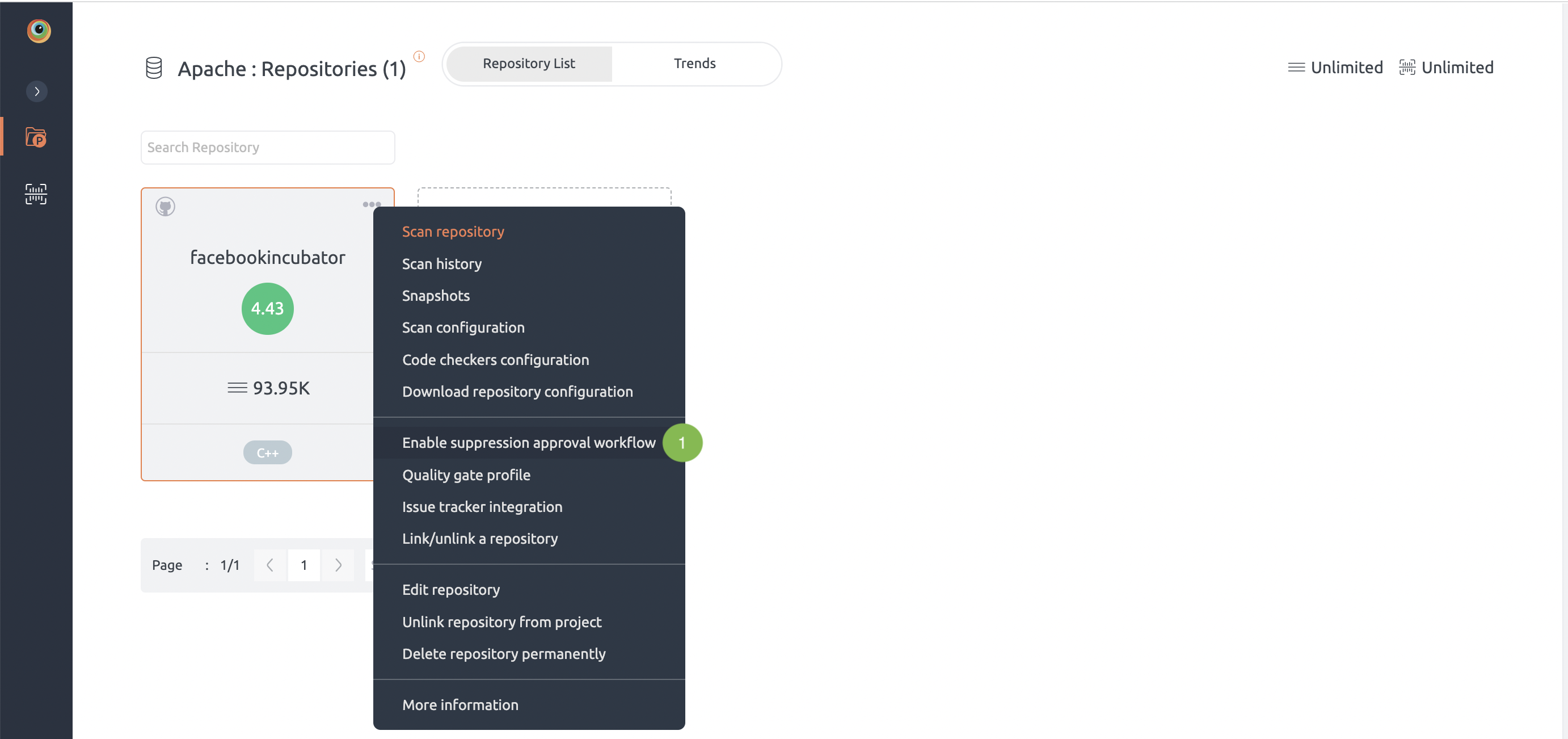The height and width of the screenshot is (739, 1568).
Task: Click the lines icon next to Unlimited label
Action: pos(1296,68)
